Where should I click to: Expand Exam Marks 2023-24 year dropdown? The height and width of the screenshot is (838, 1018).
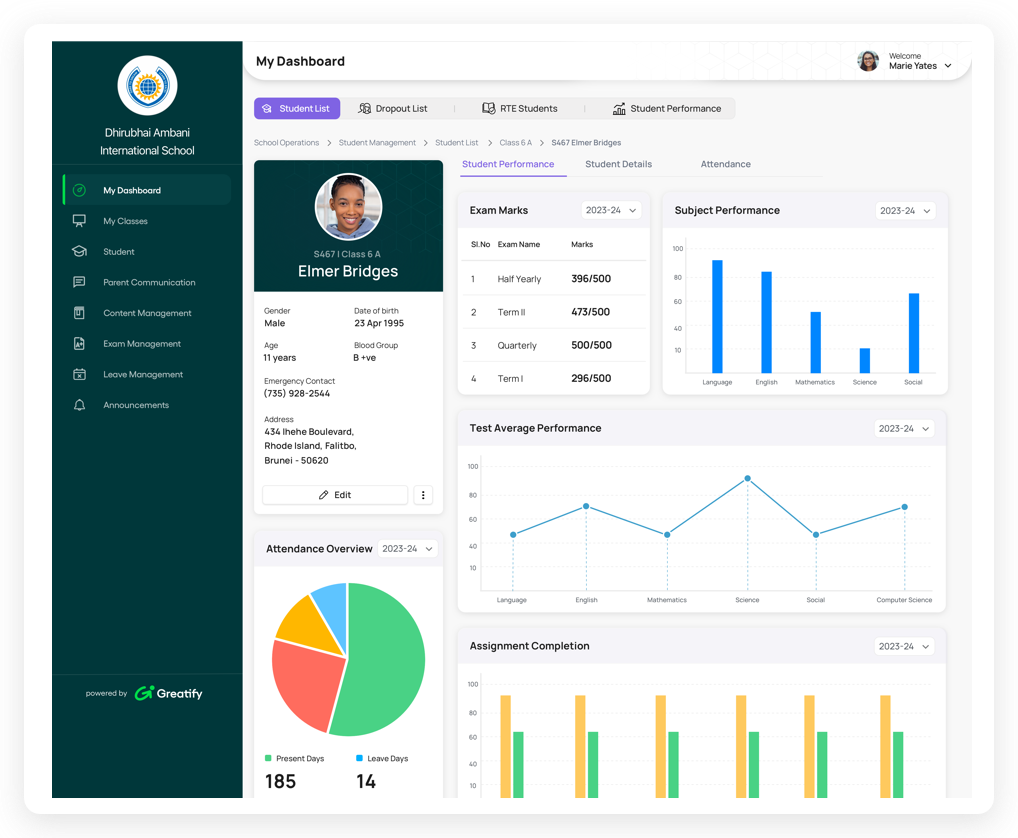click(610, 211)
